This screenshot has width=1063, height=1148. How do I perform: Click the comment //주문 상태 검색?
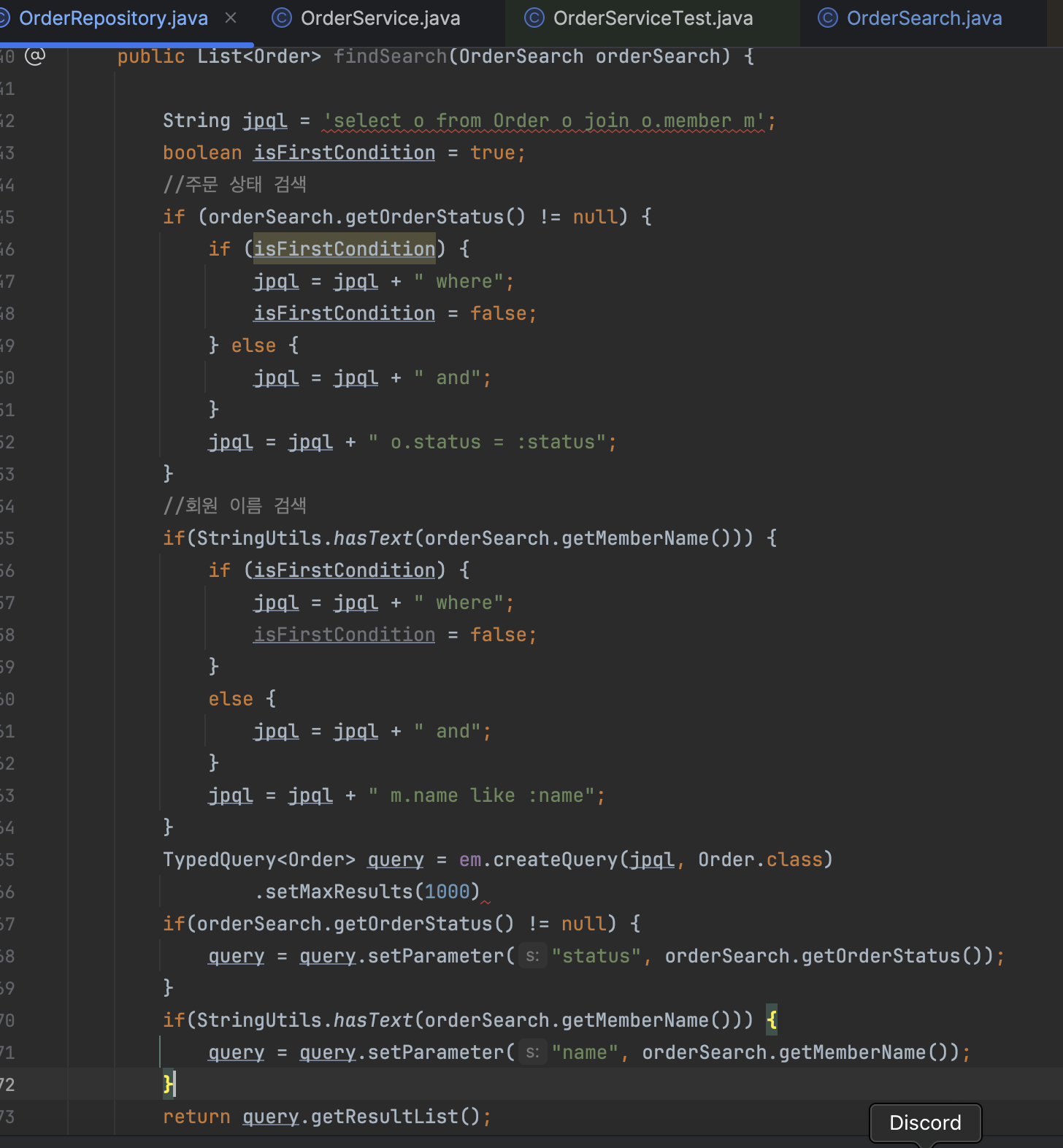coord(234,185)
